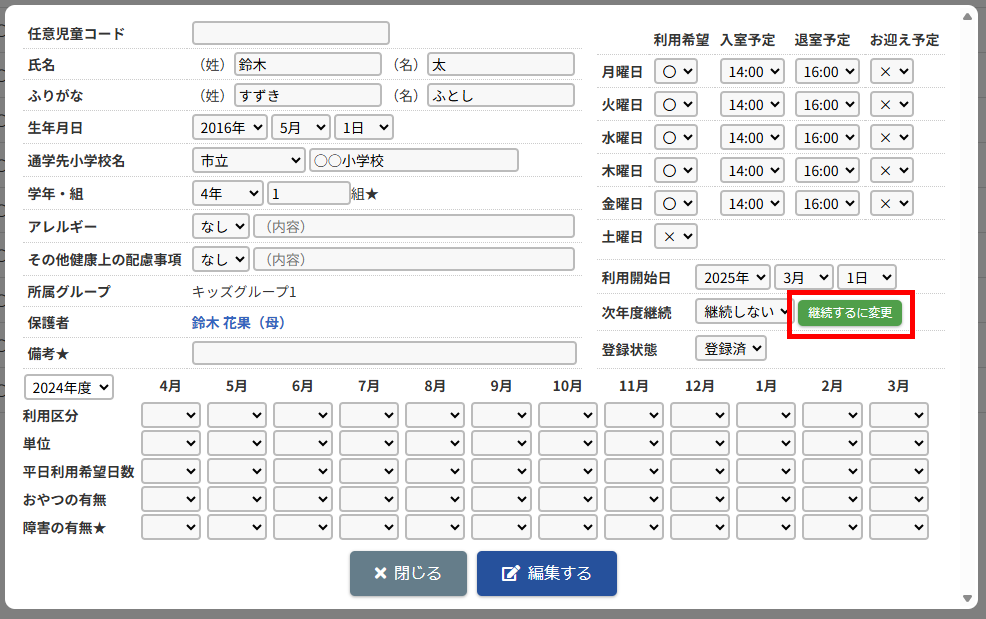The height and width of the screenshot is (619, 986).
Task: Click the ふりがな 姓 field with すずき
Action: point(307,96)
